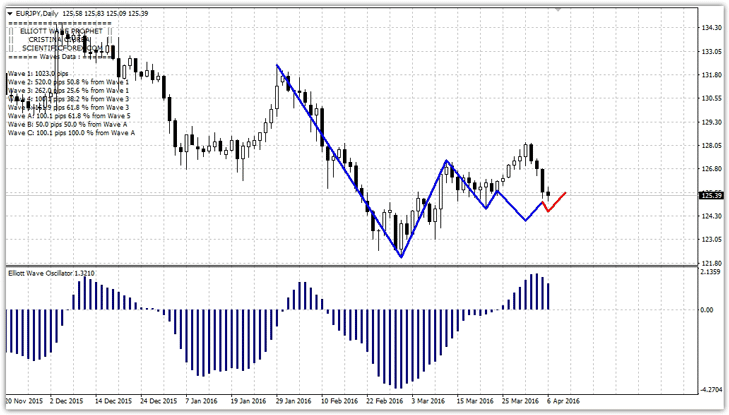Select the Wave C: 100.1 pips line
The height and width of the screenshot is (415, 729).
70,132
